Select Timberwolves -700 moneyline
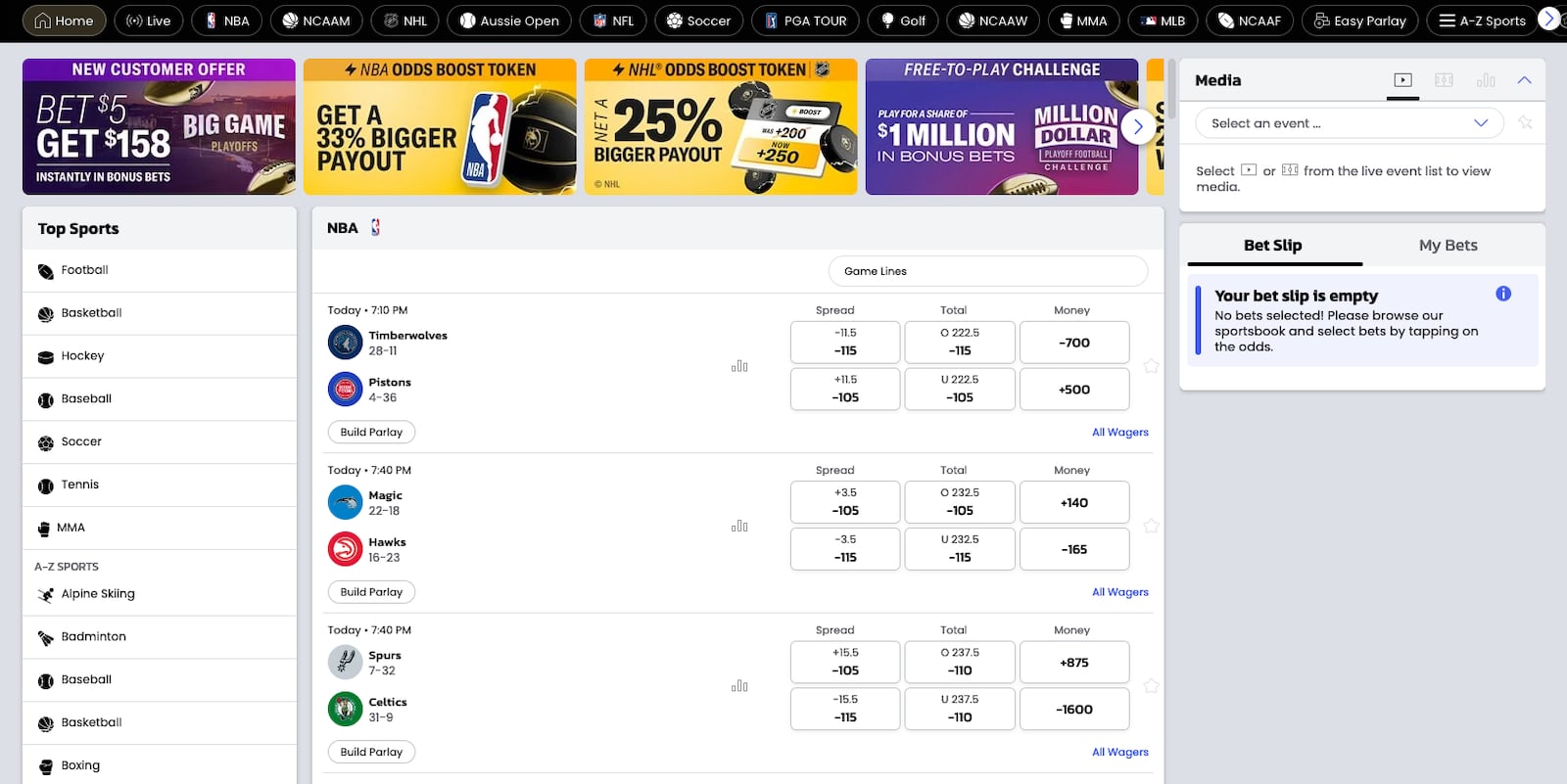Image resolution: width=1567 pixels, height=784 pixels. 1074,343
